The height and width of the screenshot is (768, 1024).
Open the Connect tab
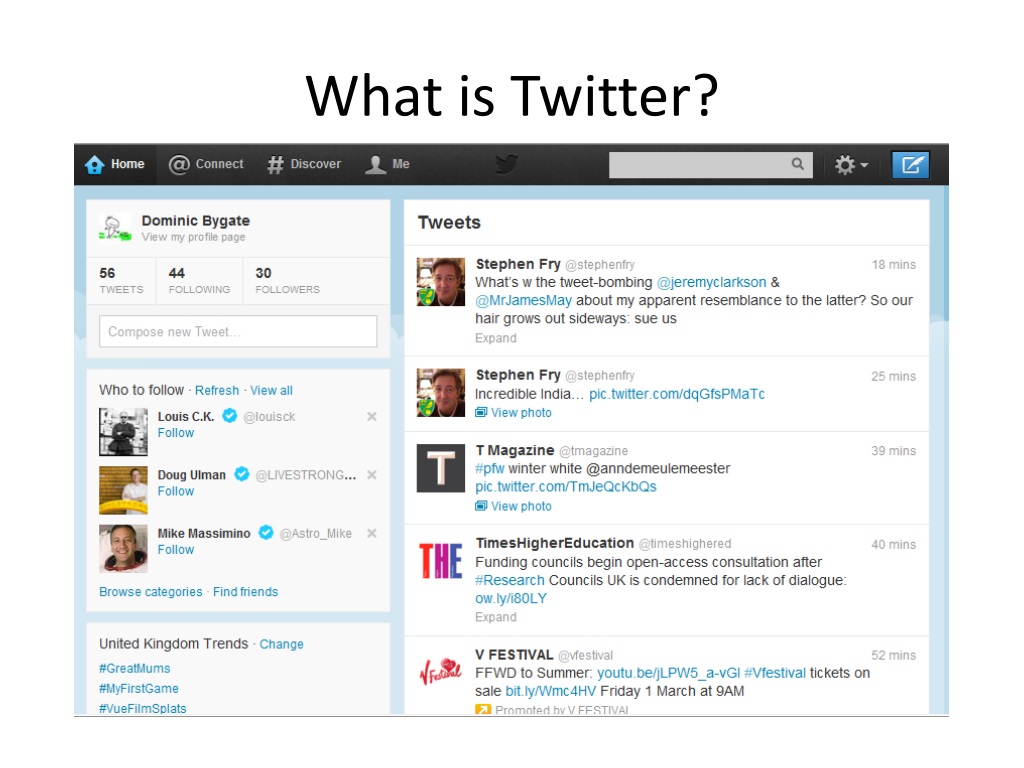(206, 165)
